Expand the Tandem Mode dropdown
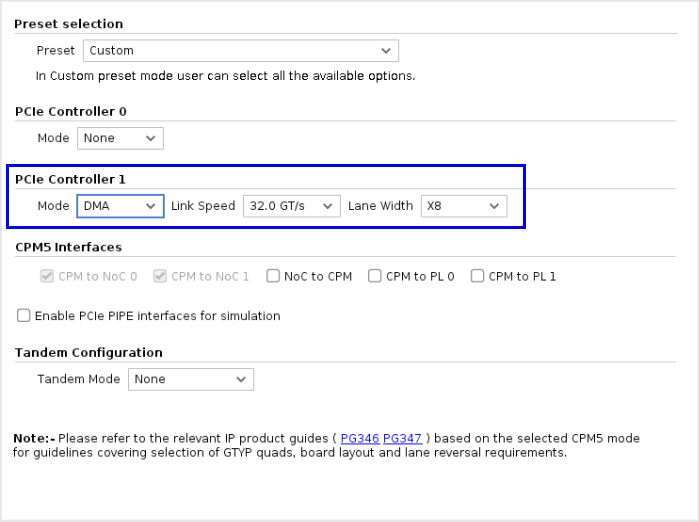The width and height of the screenshot is (699, 522). coord(190,379)
